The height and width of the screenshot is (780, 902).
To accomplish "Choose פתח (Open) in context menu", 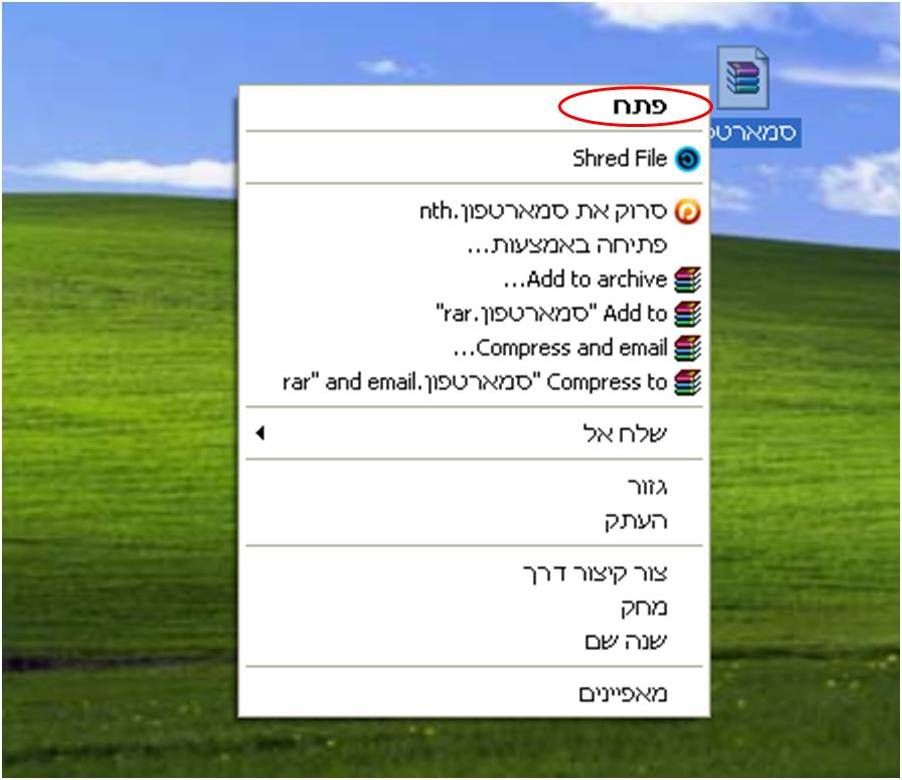I will click(x=475, y=106).
